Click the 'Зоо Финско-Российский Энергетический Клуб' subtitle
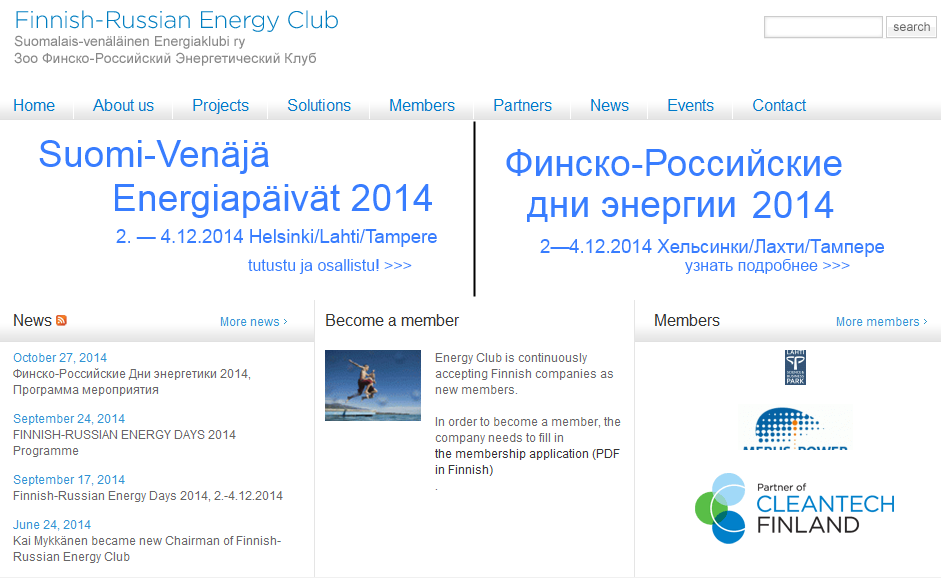 coord(165,58)
